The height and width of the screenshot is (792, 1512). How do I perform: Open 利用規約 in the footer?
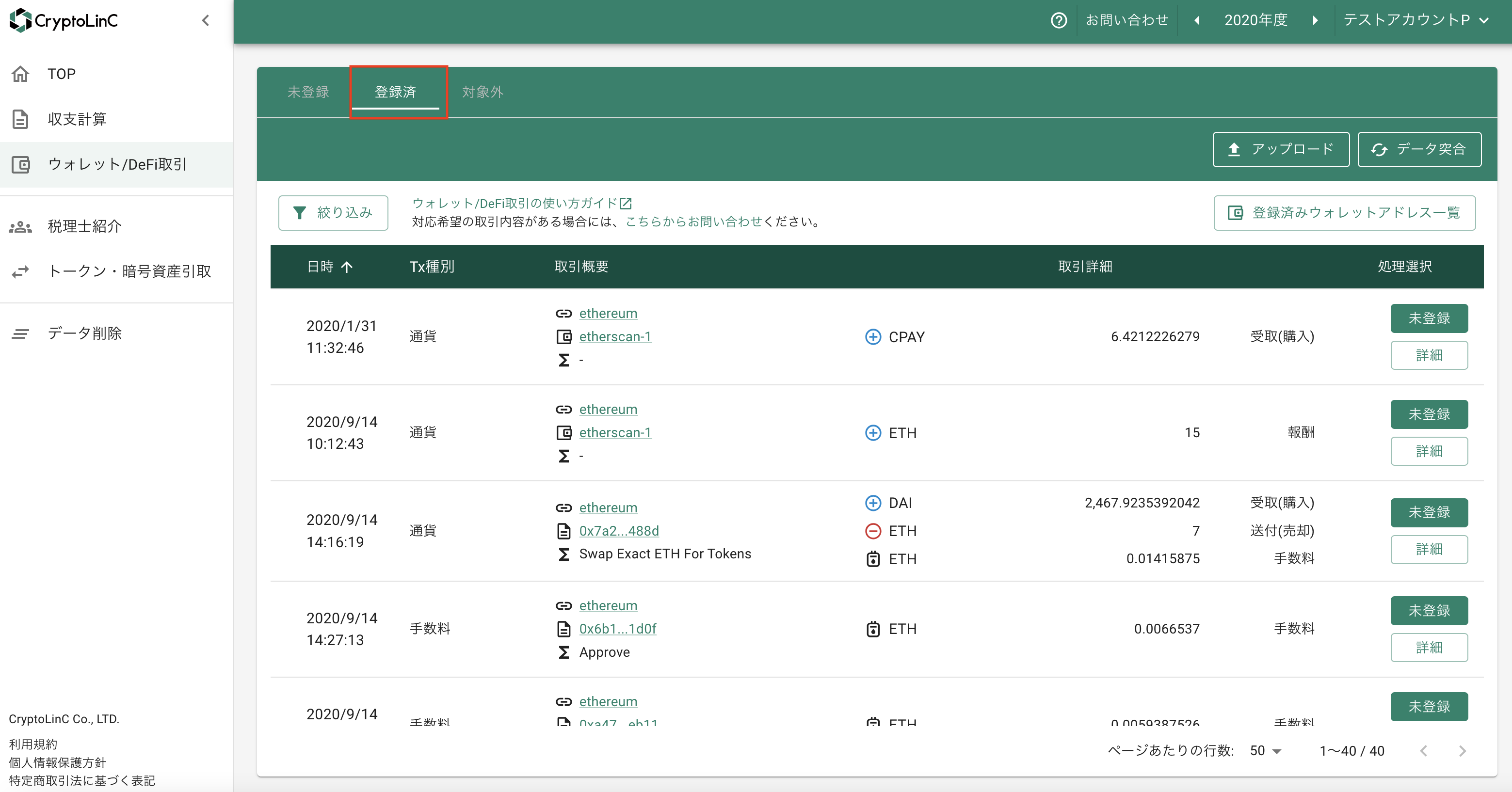point(33,744)
